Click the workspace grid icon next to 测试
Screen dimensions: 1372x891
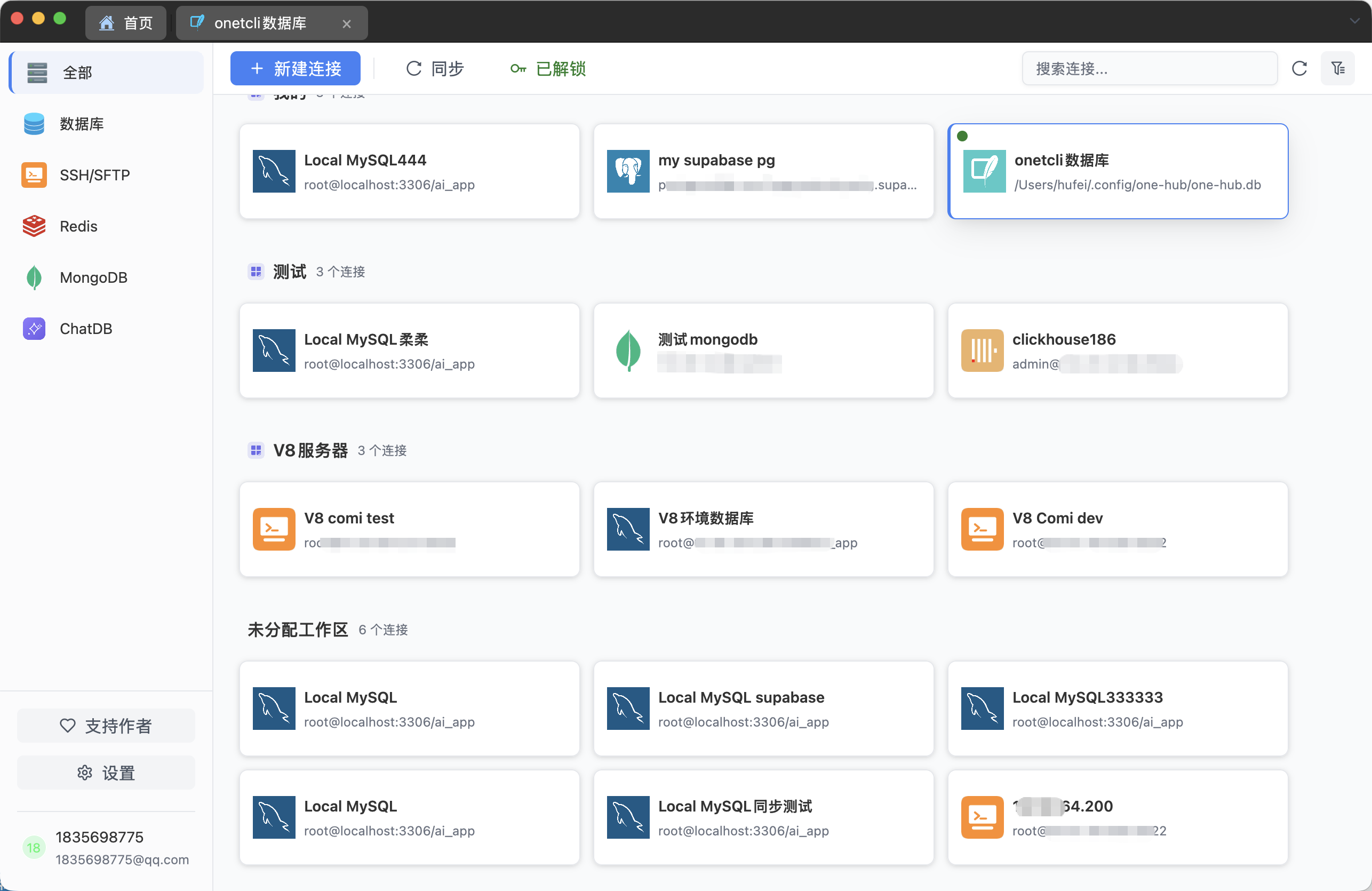[x=256, y=272]
